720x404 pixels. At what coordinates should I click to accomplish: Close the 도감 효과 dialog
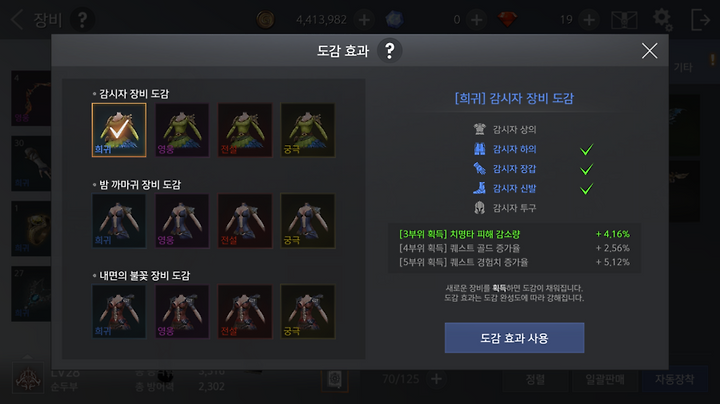pos(649,50)
